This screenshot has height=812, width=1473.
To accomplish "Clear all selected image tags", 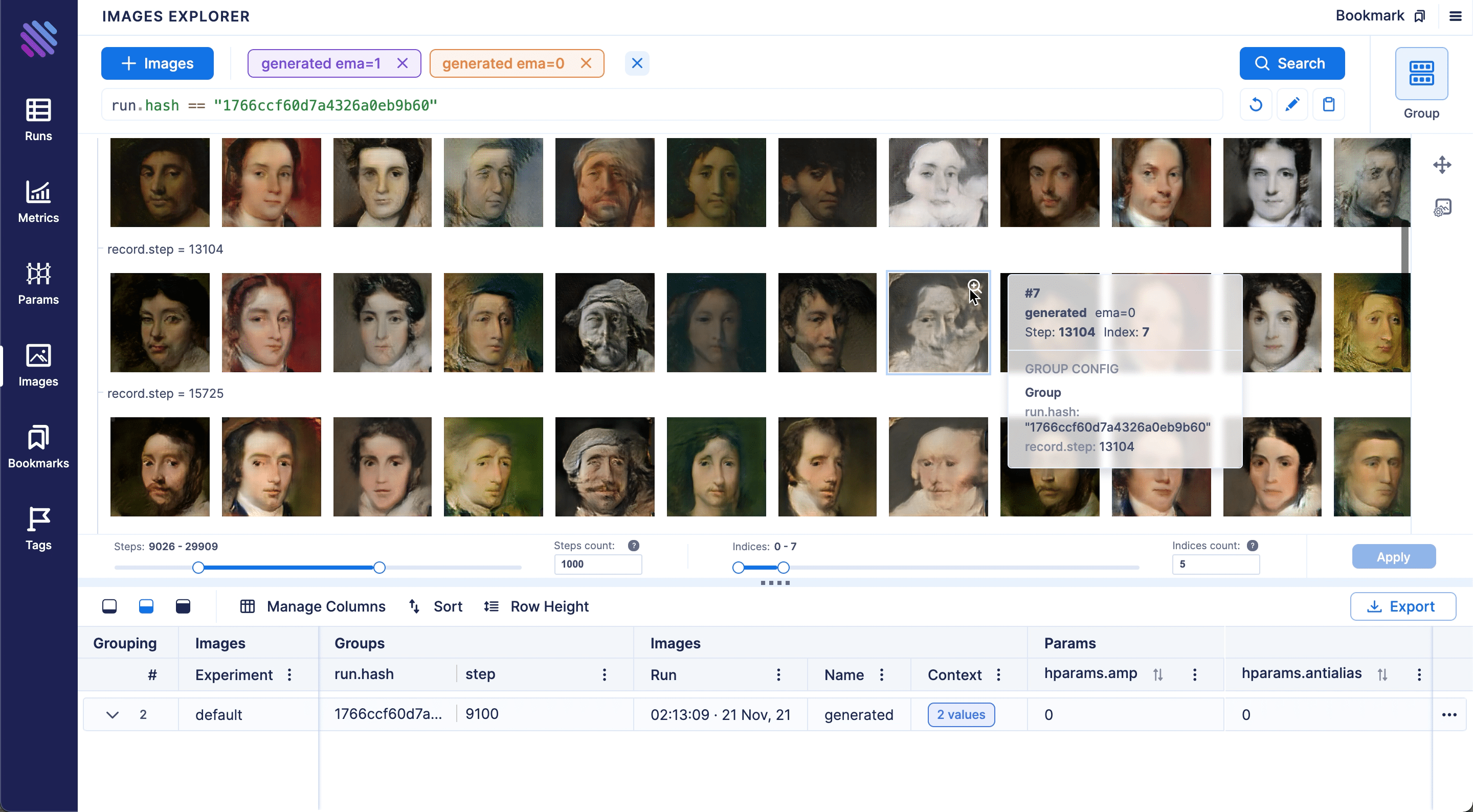I will tap(637, 63).
